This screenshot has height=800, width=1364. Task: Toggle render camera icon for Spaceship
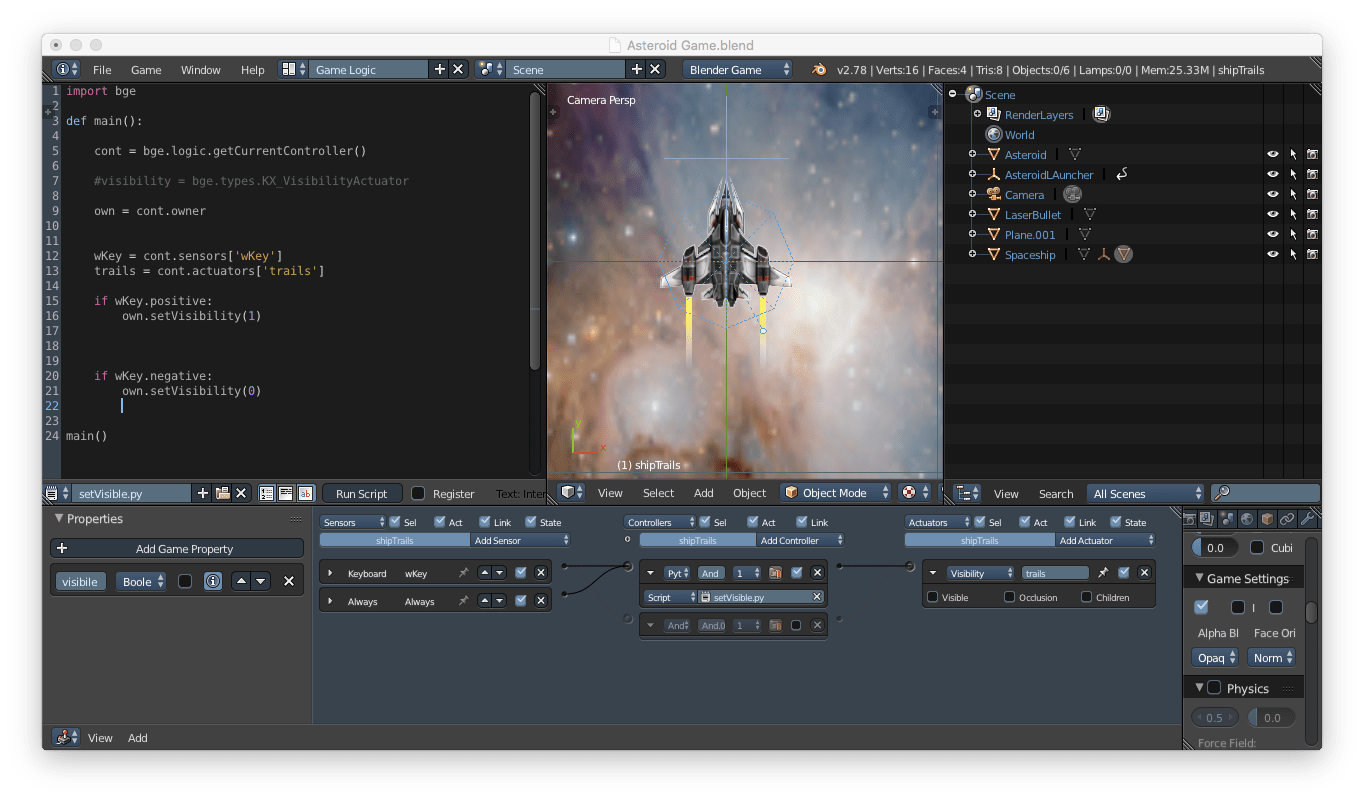[1311, 255]
